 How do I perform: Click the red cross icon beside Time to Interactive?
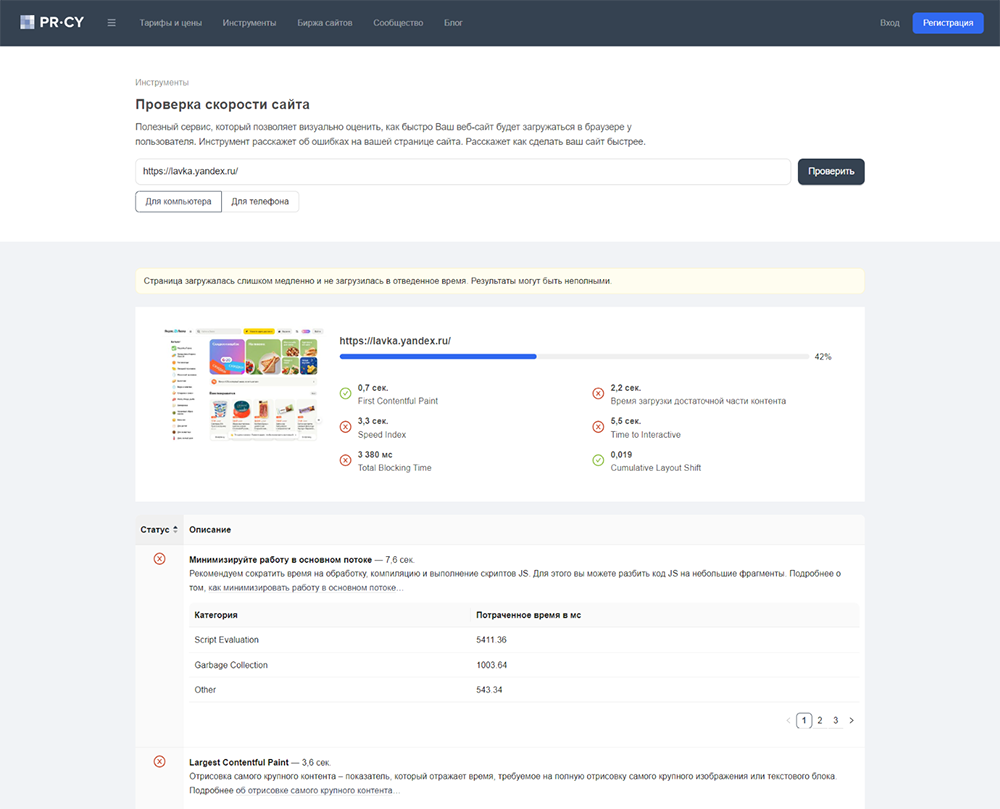pyautogui.click(x=598, y=427)
